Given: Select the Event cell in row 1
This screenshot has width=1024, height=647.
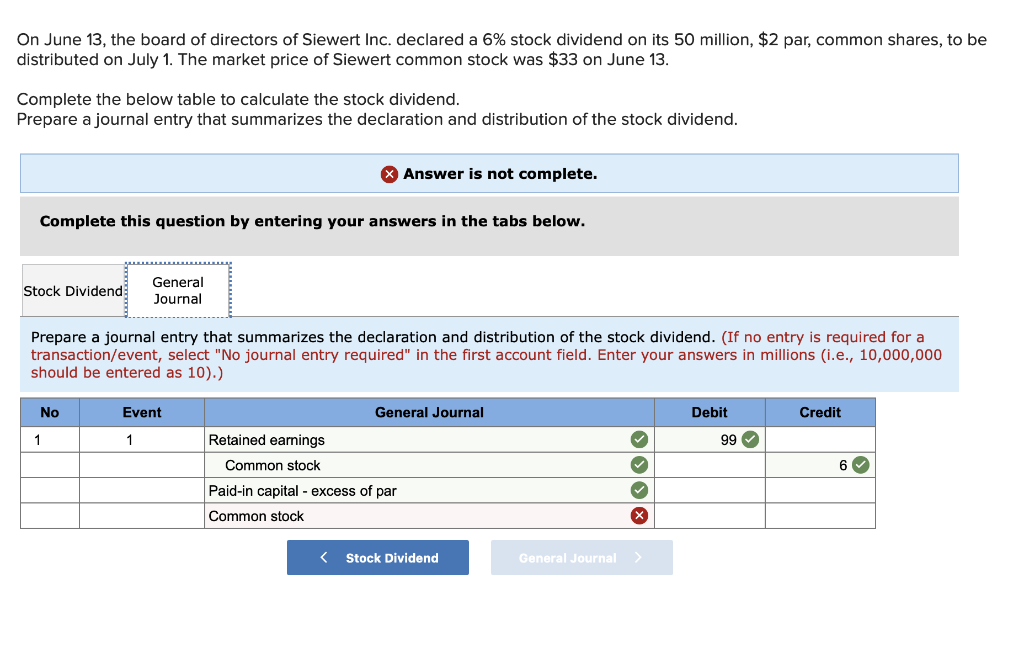Looking at the screenshot, I should 141,439.
